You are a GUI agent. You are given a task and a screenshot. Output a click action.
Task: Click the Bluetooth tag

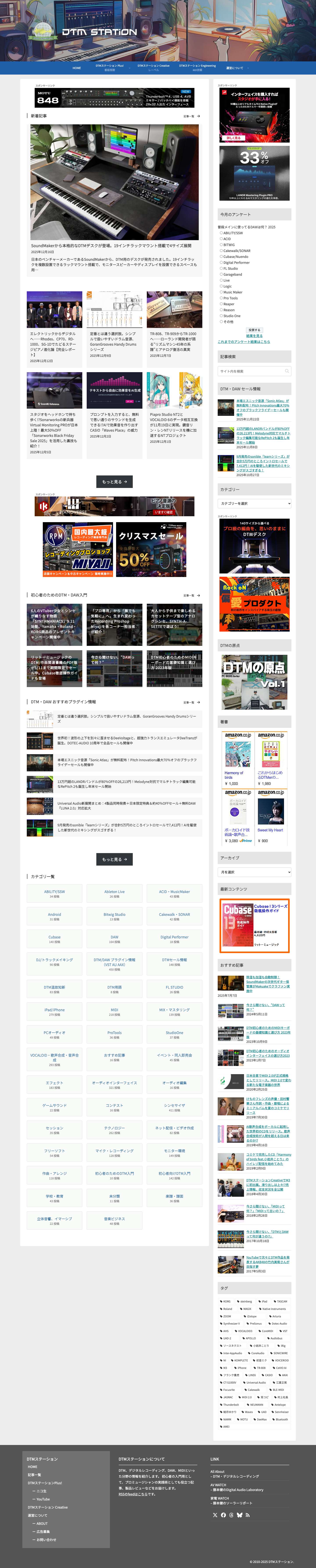pos(281,1420)
